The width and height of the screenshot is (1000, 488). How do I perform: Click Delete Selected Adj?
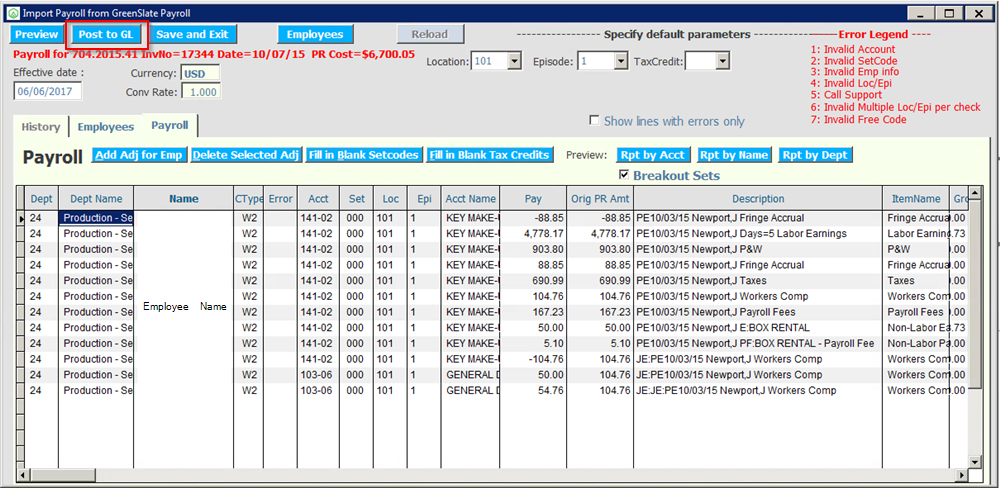[246, 155]
